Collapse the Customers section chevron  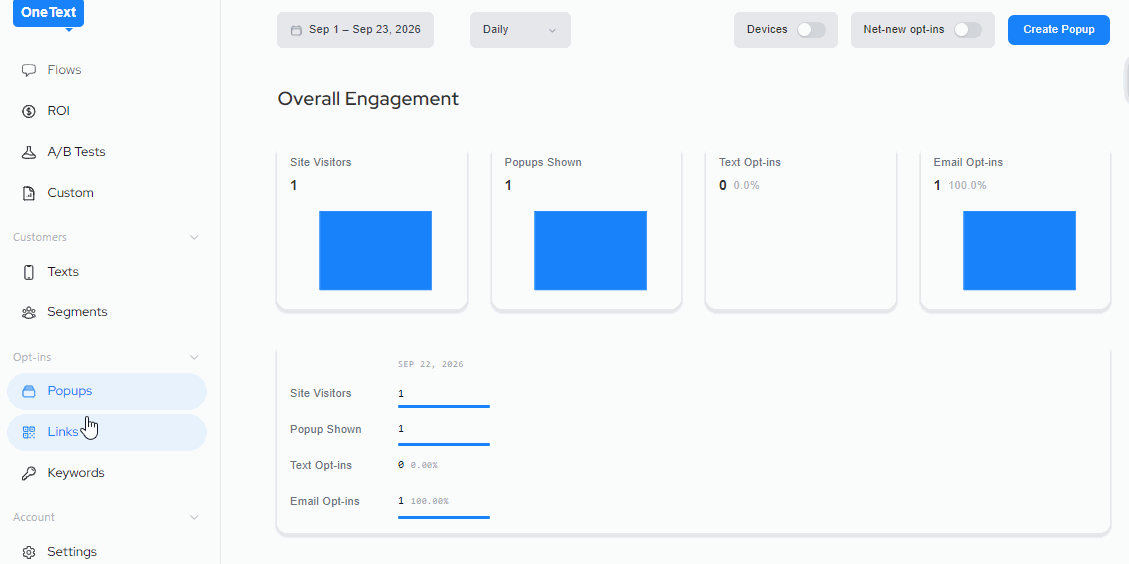(194, 238)
